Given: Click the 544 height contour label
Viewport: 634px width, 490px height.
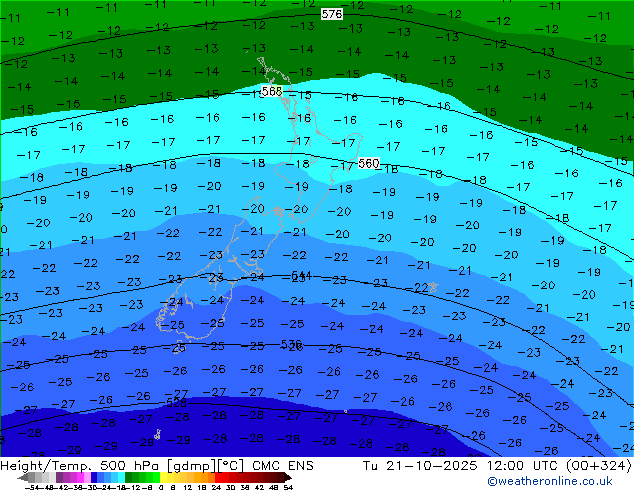Looking at the screenshot, I should pos(301,275).
